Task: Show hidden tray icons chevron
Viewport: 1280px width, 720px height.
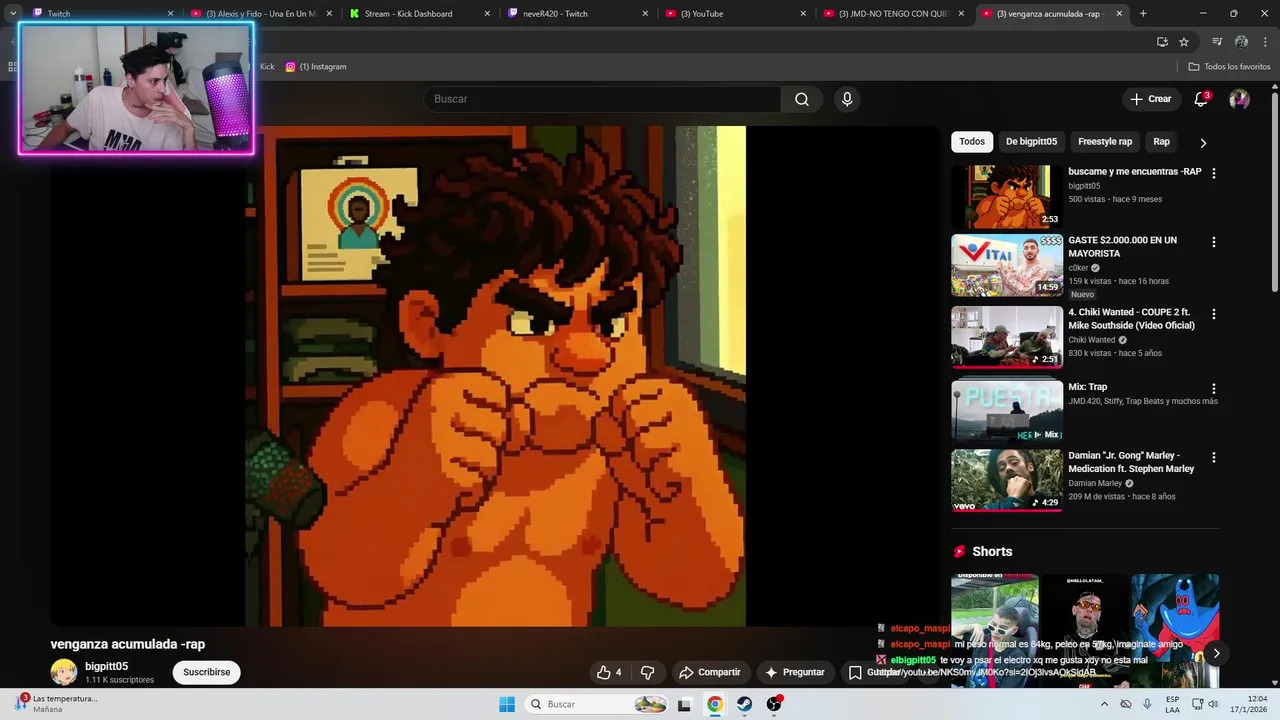Action: click(1104, 704)
